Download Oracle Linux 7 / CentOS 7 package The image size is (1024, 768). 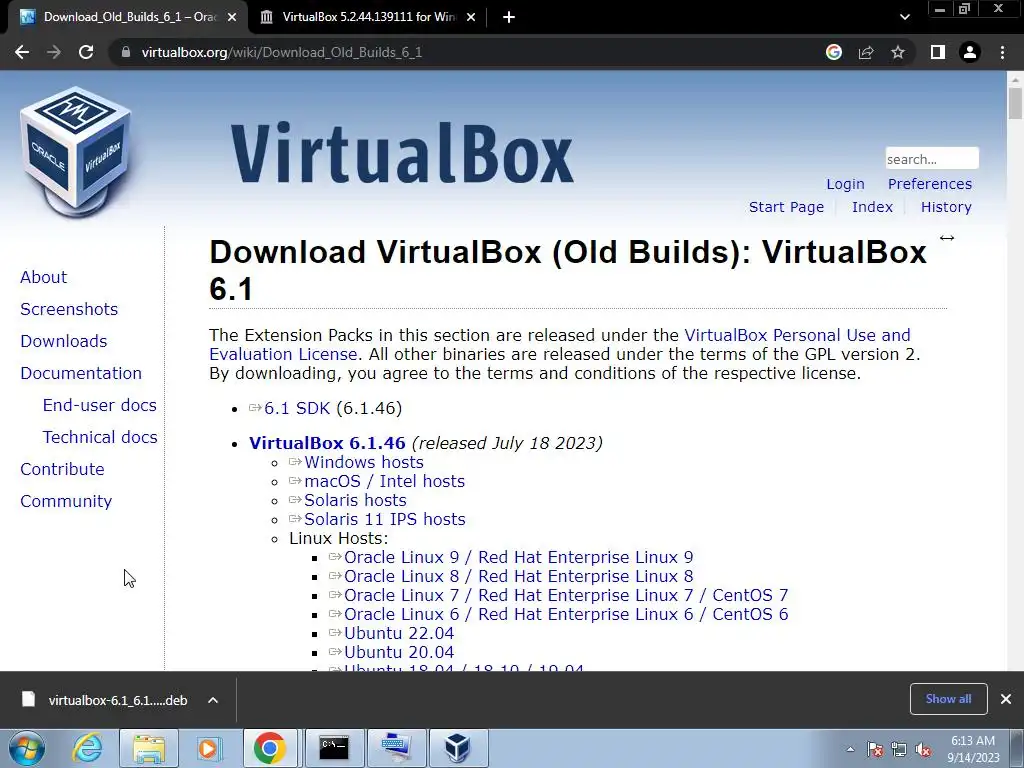tap(566, 595)
